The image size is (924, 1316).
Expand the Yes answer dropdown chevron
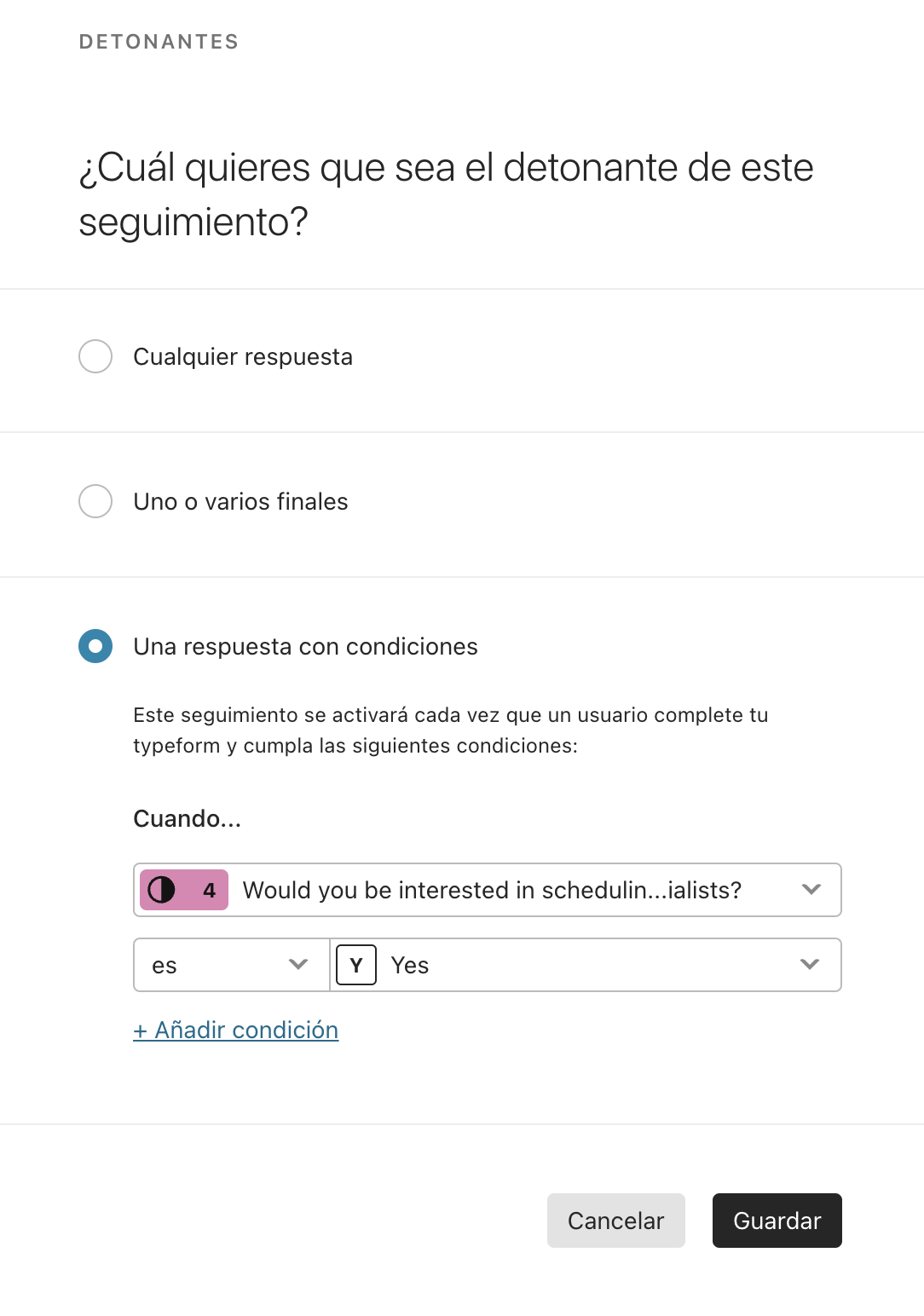point(810,964)
